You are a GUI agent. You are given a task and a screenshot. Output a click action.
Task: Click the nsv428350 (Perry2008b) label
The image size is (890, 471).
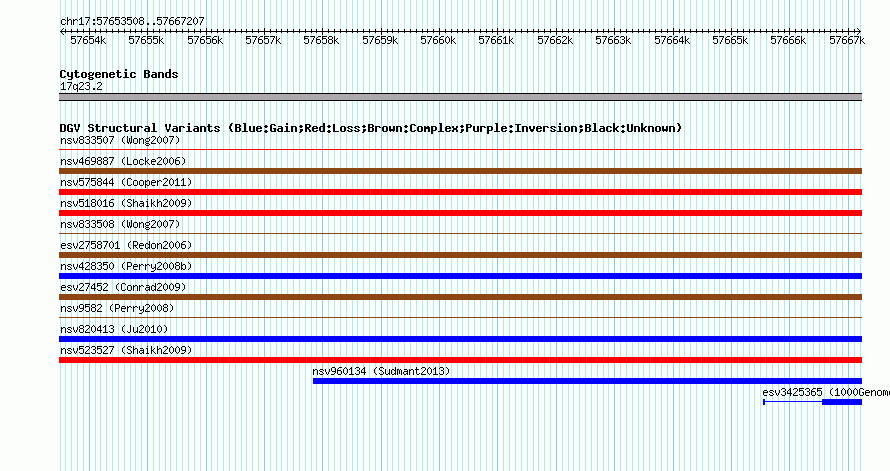click(126, 266)
